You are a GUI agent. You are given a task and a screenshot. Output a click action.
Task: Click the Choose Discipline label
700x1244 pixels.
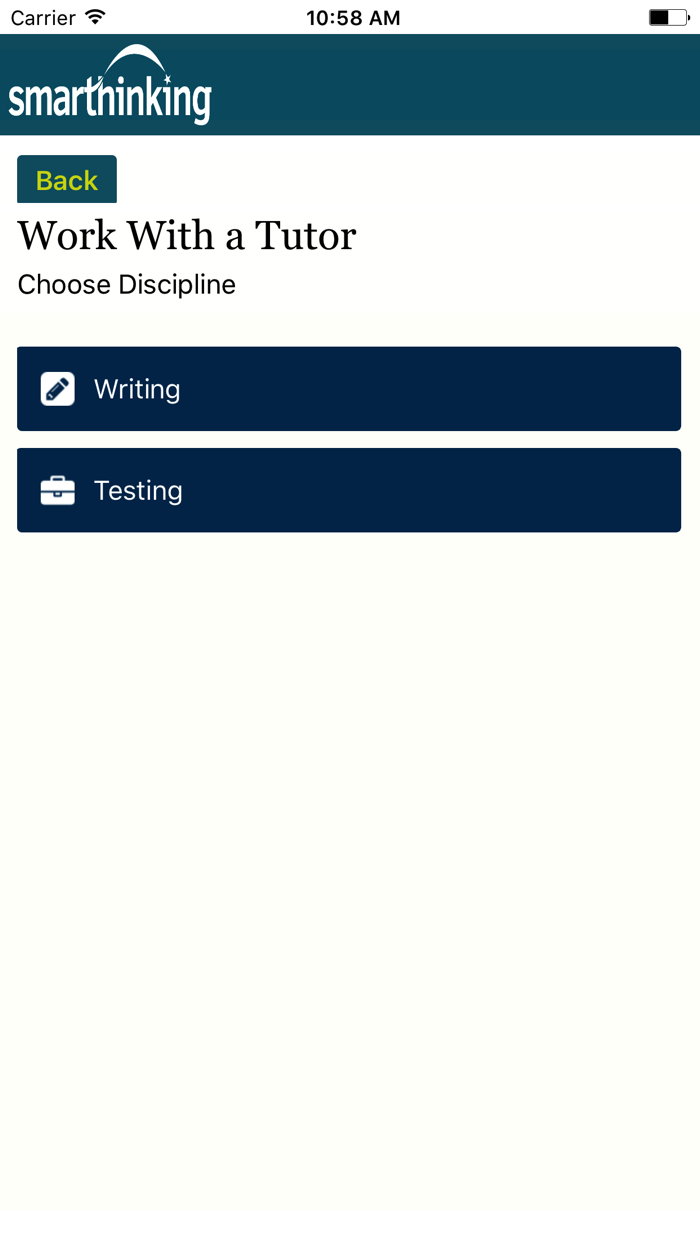click(x=125, y=284)
